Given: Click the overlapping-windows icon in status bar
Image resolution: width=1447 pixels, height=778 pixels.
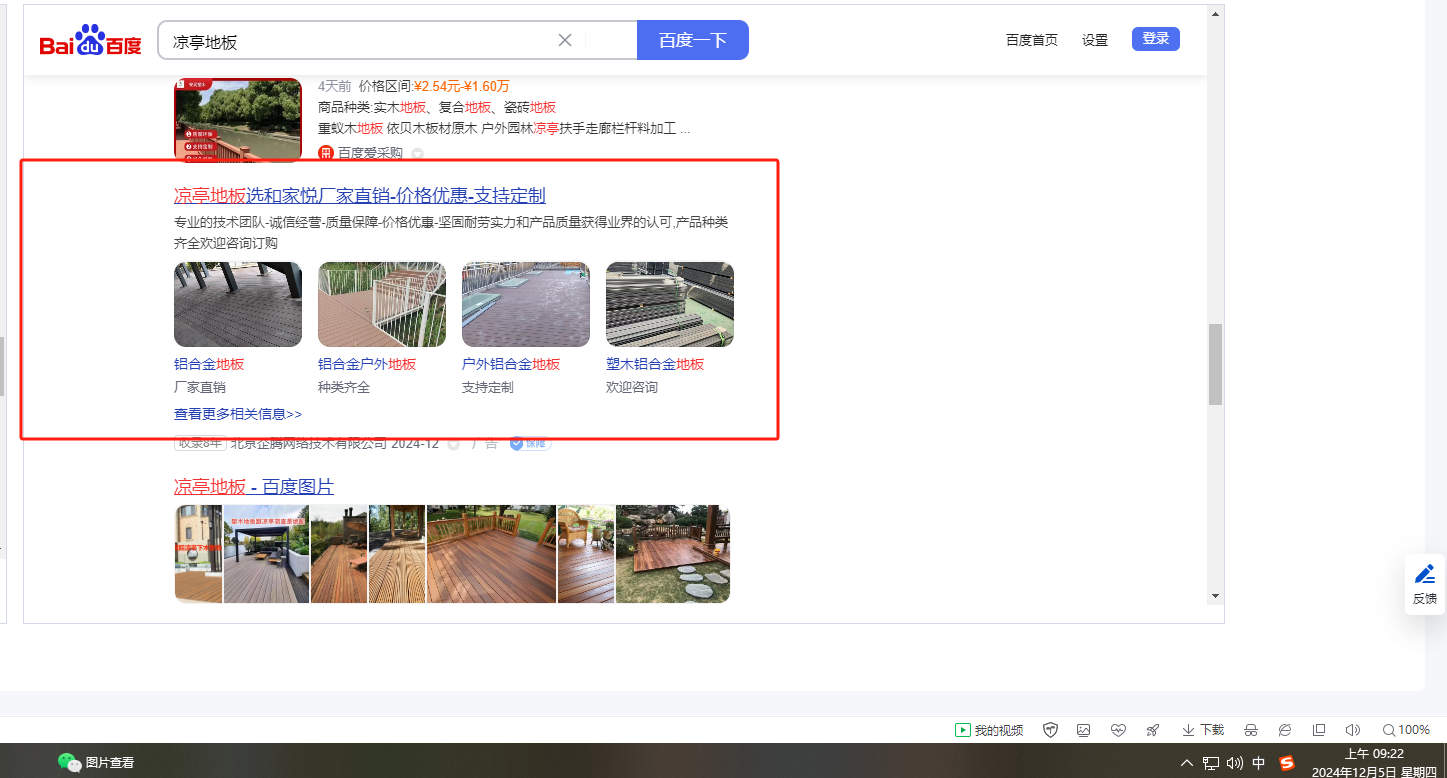Looking at the screenshot, I should tap(1319, 730).
